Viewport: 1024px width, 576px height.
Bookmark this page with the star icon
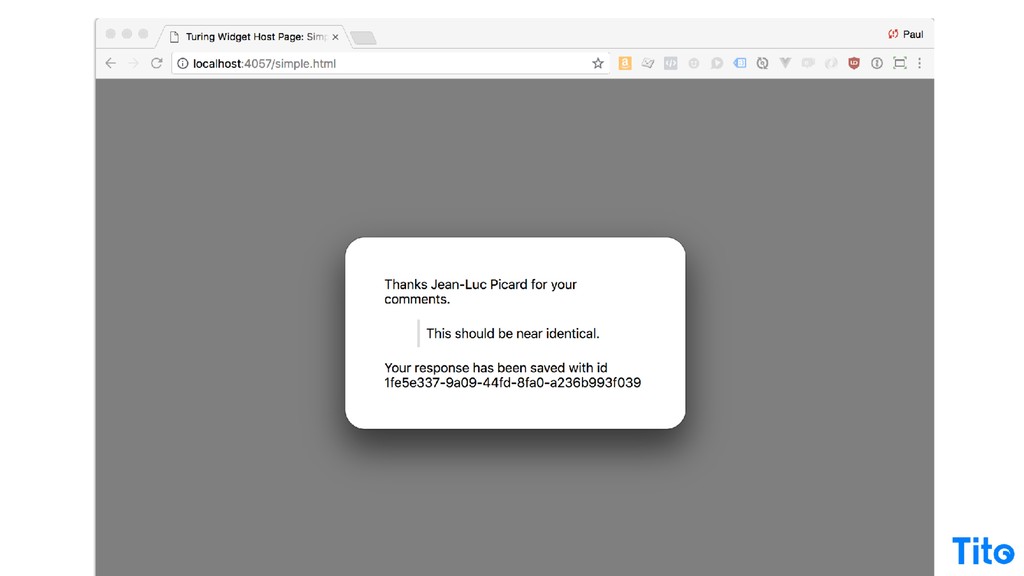coord(598,63)
